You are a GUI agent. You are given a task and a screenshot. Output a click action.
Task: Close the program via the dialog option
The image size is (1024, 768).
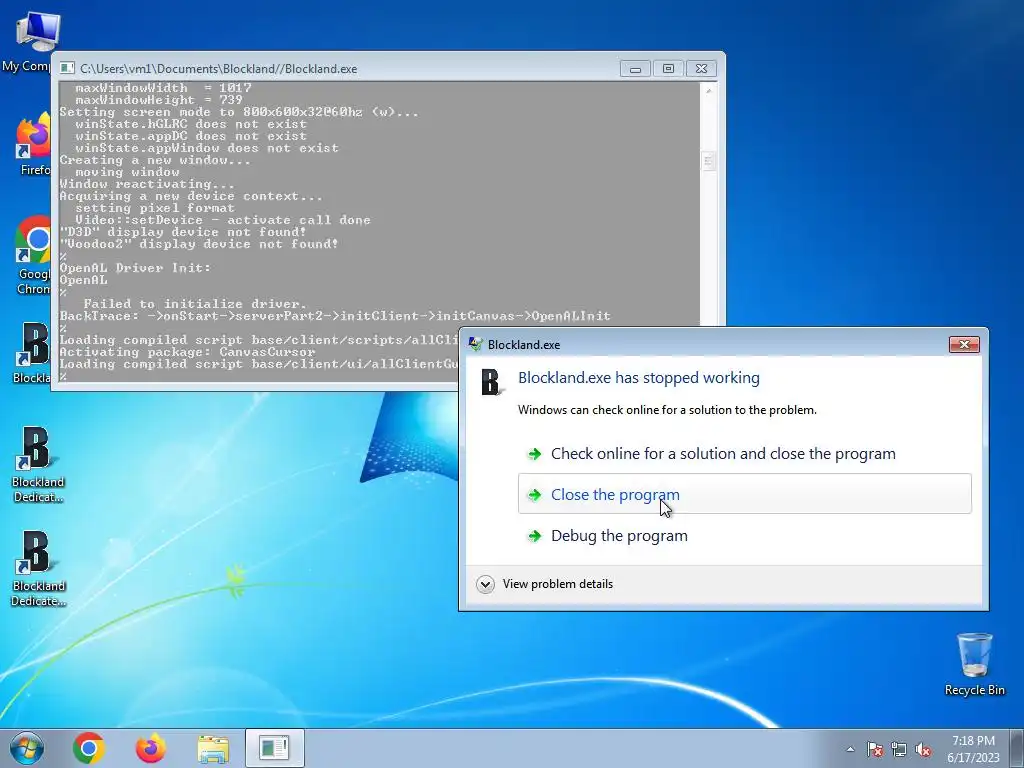point(744,494)
